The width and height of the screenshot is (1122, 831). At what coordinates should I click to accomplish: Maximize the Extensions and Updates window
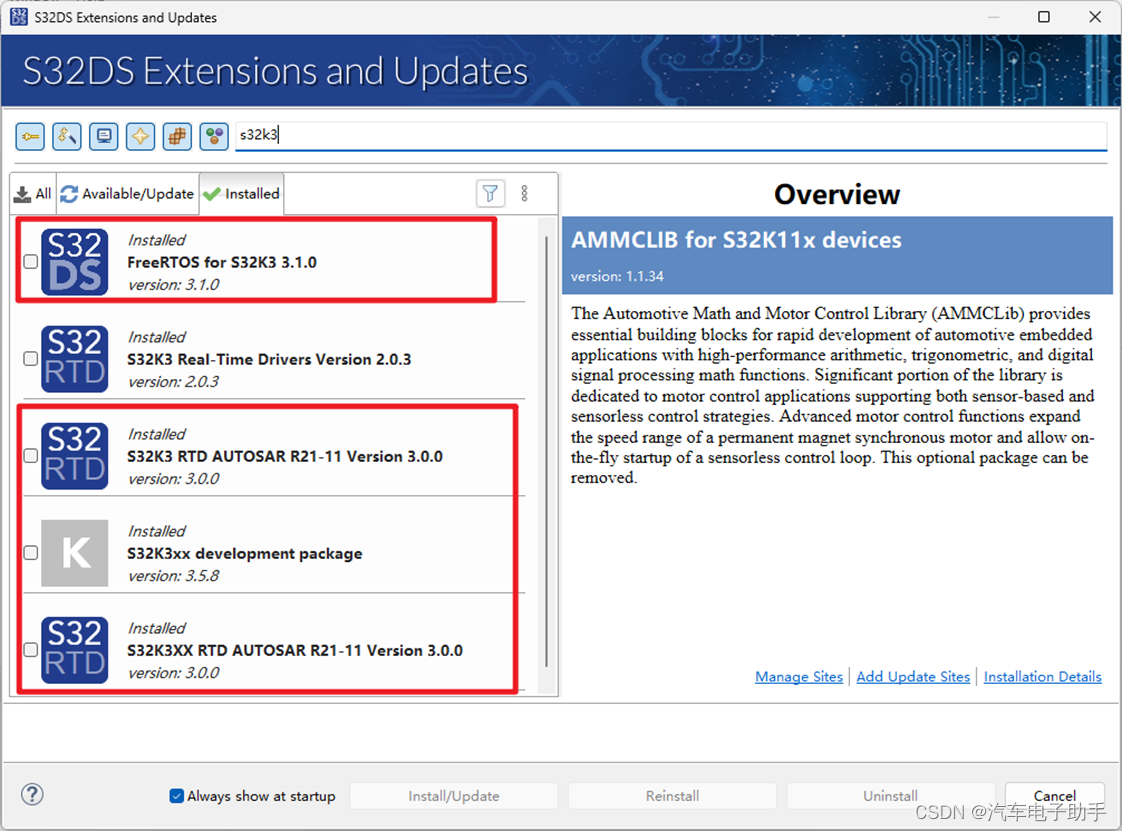(x=1044, y=17)
